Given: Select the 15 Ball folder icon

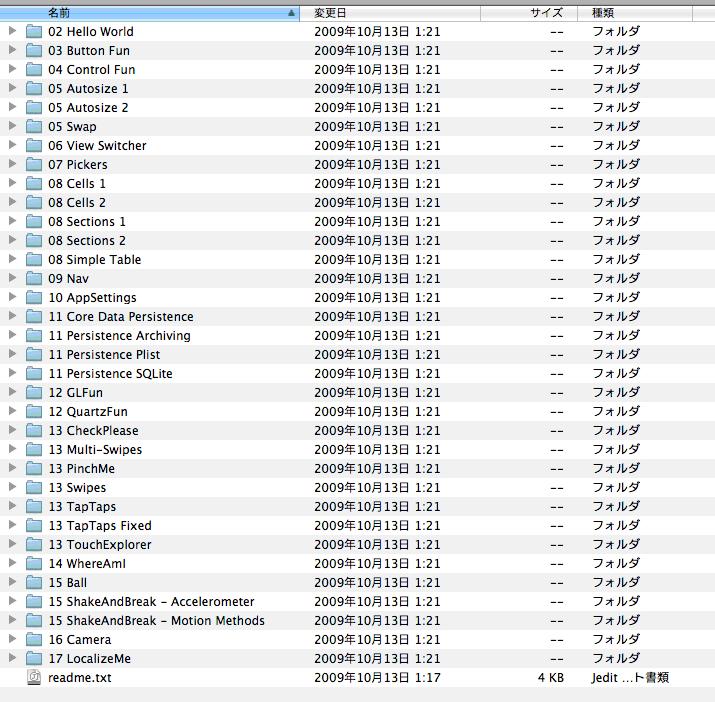Looking at the screenshot, I should [34, 582].
